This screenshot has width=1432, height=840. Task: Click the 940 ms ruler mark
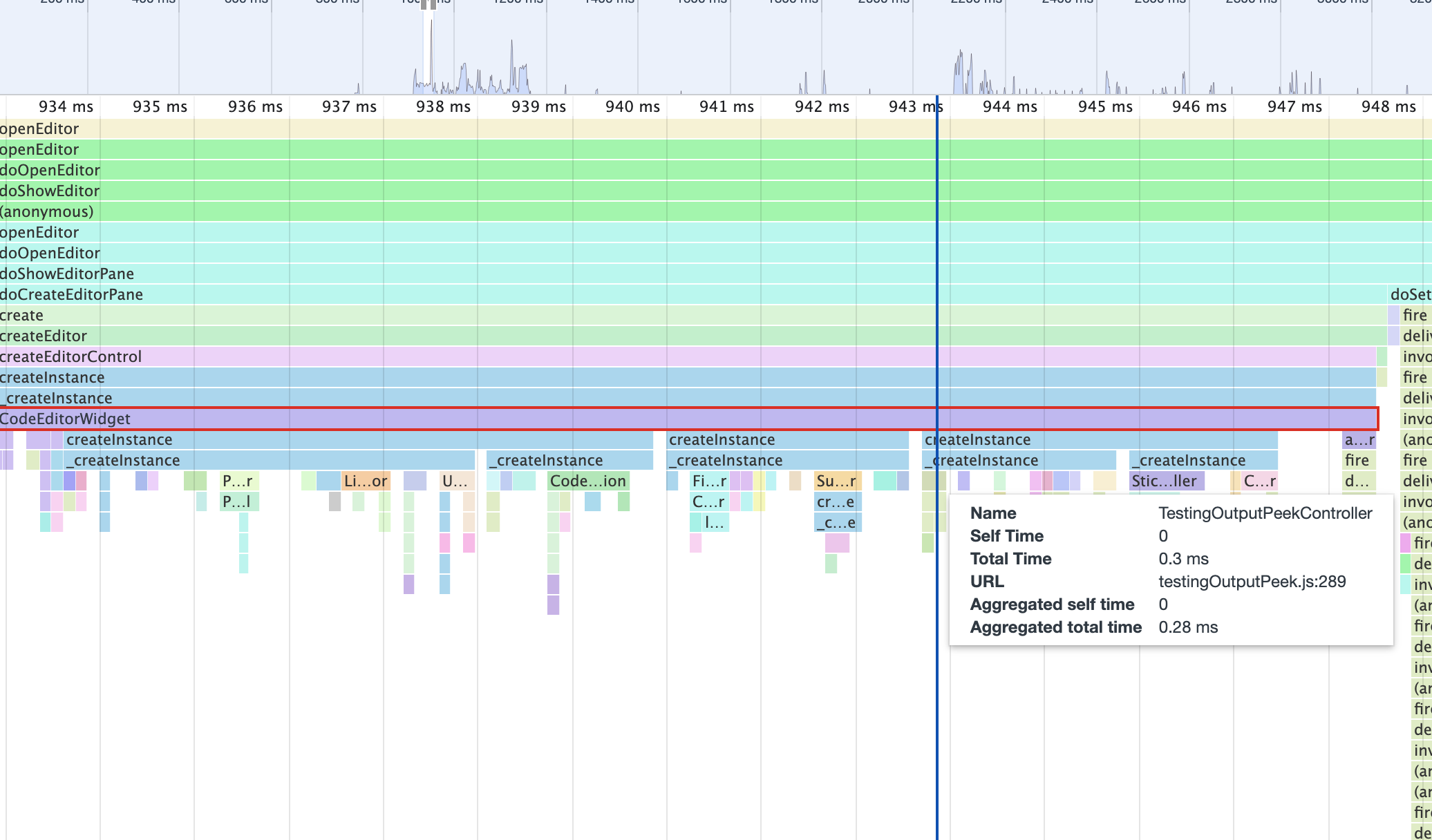coord(632,107)
